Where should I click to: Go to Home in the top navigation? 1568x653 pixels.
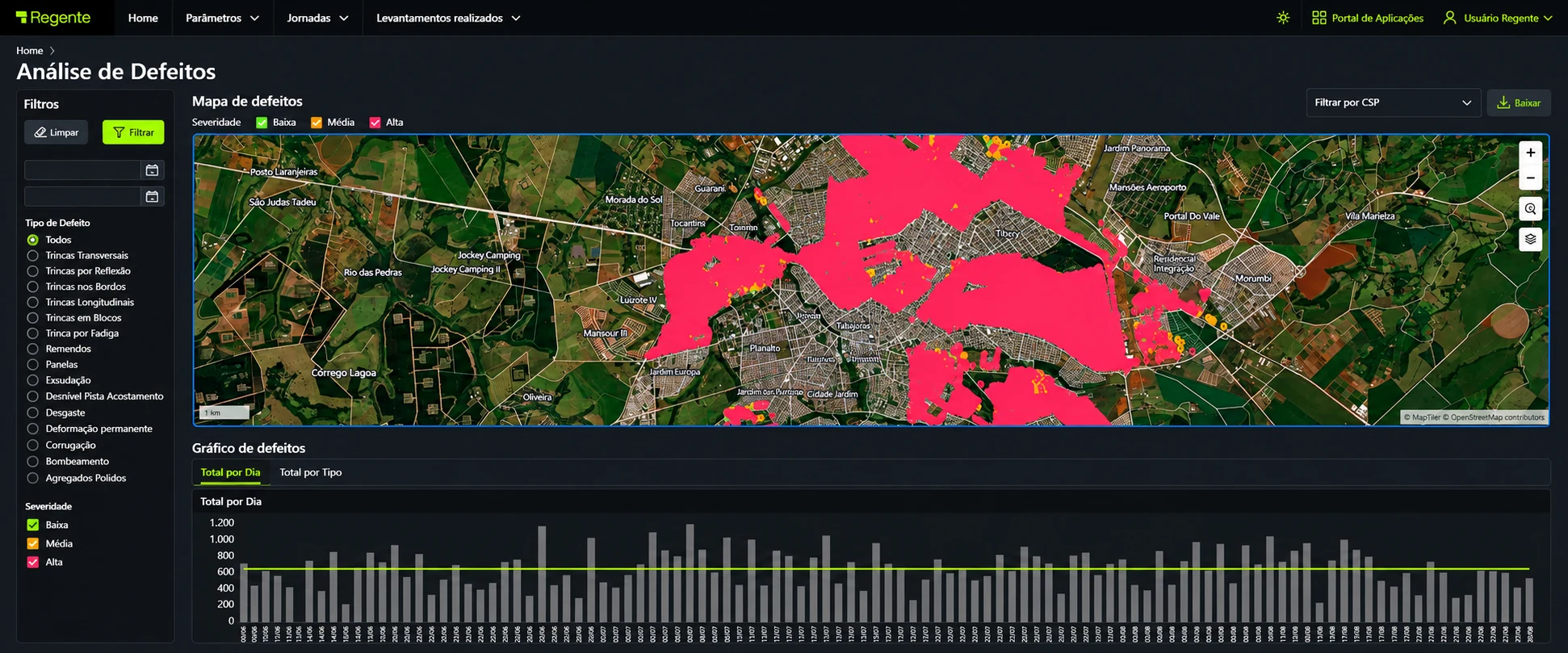click(143, 18)
